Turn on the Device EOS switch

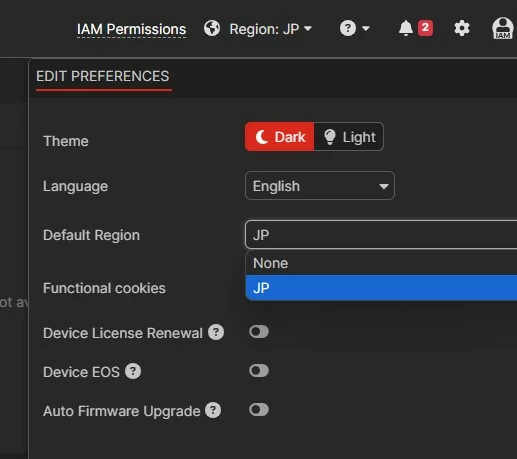coord(259,371)
